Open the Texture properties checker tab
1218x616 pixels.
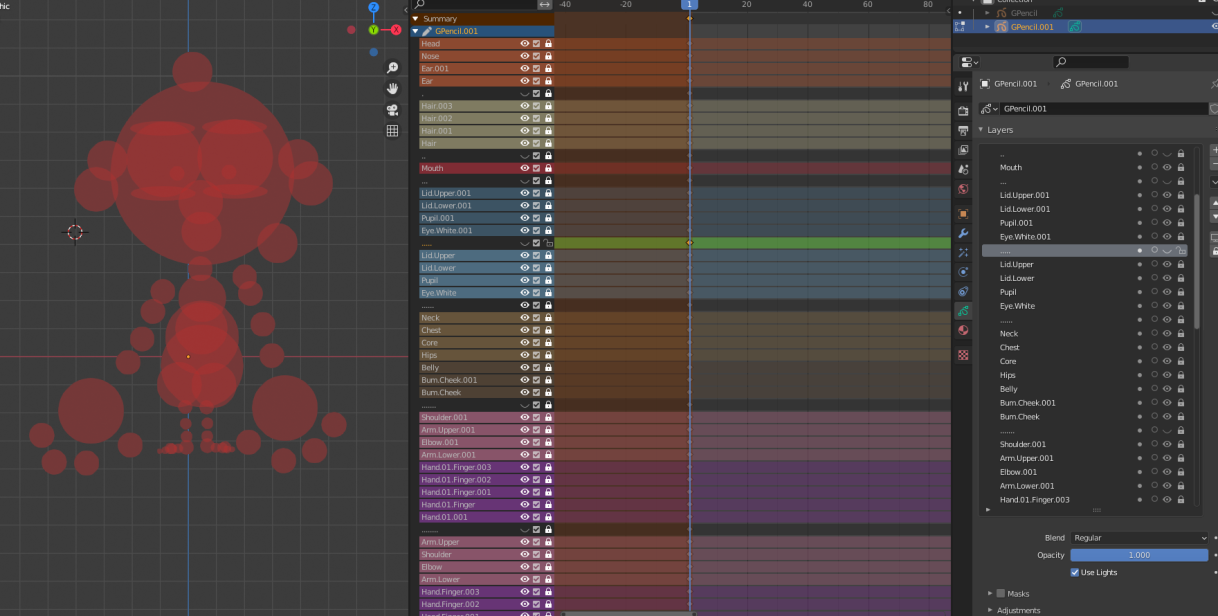[x=963, y=355]
